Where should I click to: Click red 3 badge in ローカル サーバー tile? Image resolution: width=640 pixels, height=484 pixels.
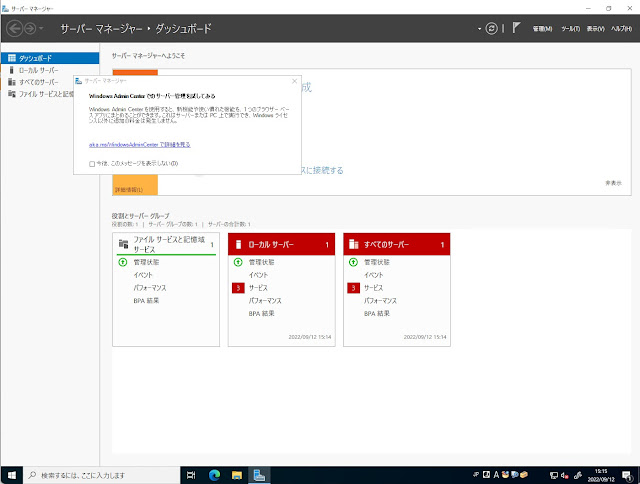[x=238, y=288]
